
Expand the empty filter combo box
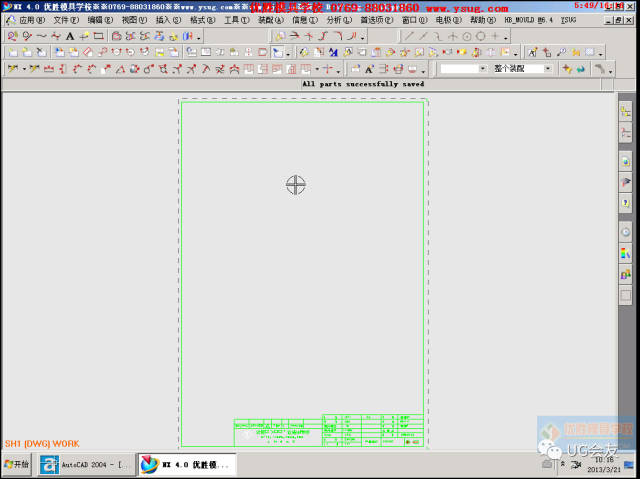(483, 69)
